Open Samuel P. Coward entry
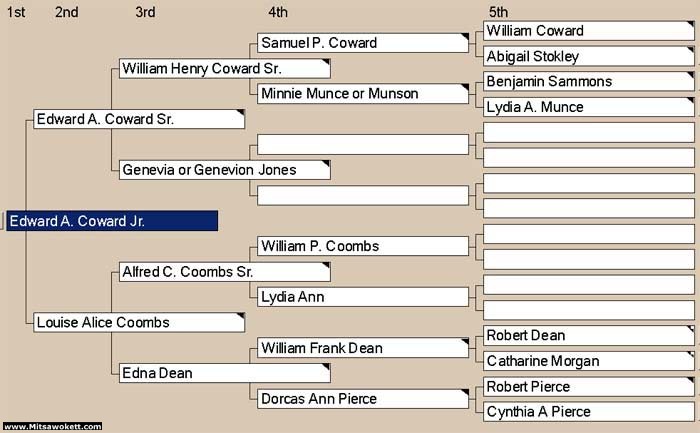 click(363, 43)
